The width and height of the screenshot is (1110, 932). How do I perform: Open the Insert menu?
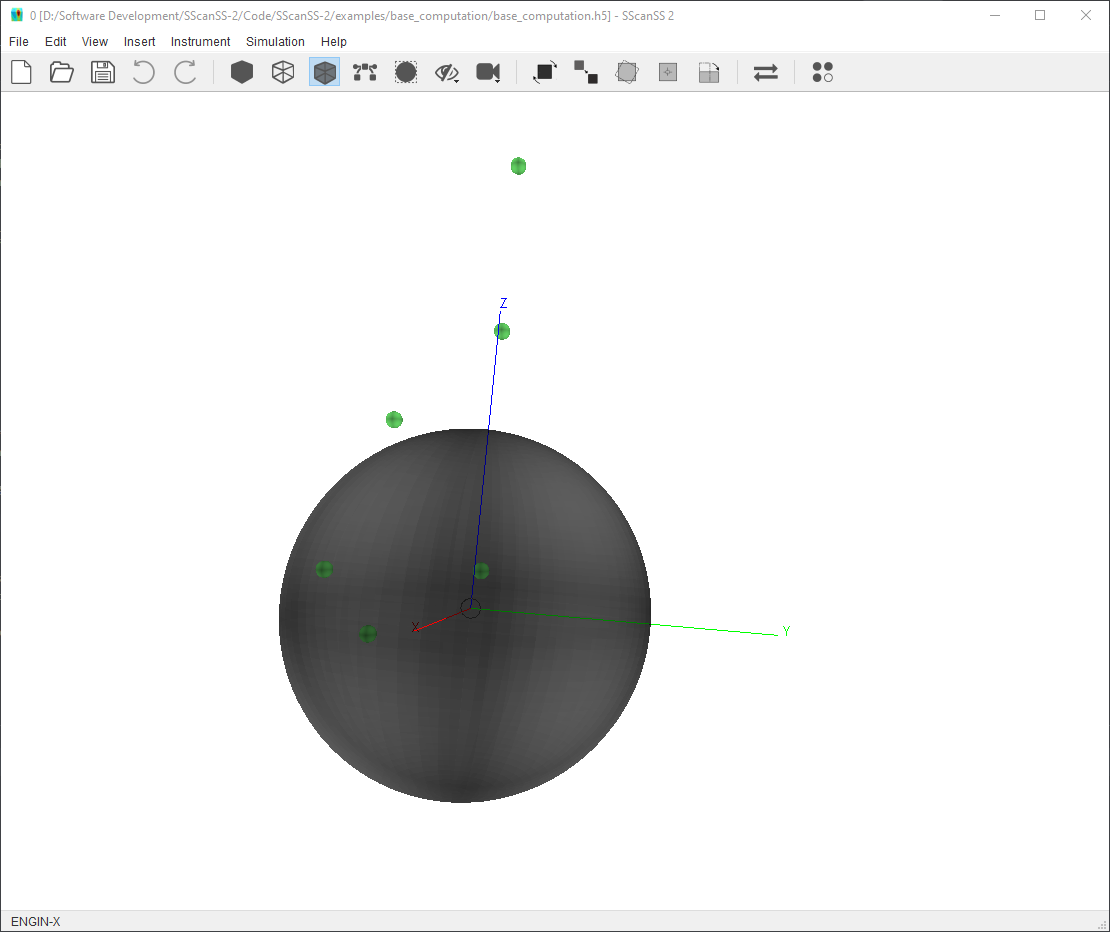pyautogui.click(x=139, y=42)
